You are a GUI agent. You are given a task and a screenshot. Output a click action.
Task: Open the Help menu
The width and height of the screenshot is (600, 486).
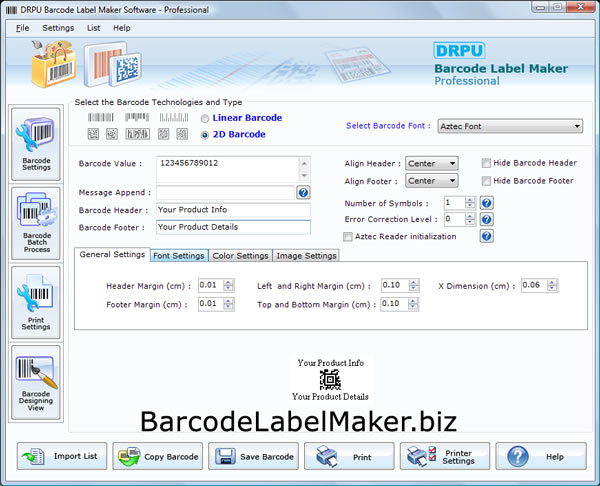pyautogui.click(x=122, y=28)
